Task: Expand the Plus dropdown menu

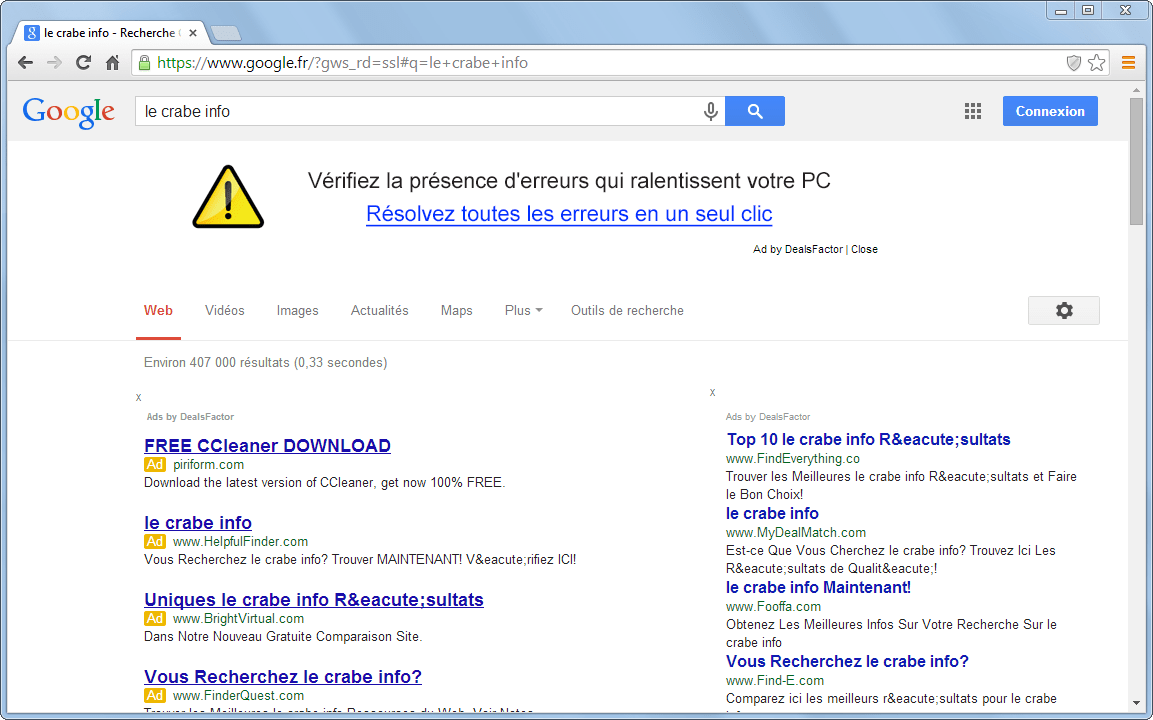Action: (x=524, y=310)
